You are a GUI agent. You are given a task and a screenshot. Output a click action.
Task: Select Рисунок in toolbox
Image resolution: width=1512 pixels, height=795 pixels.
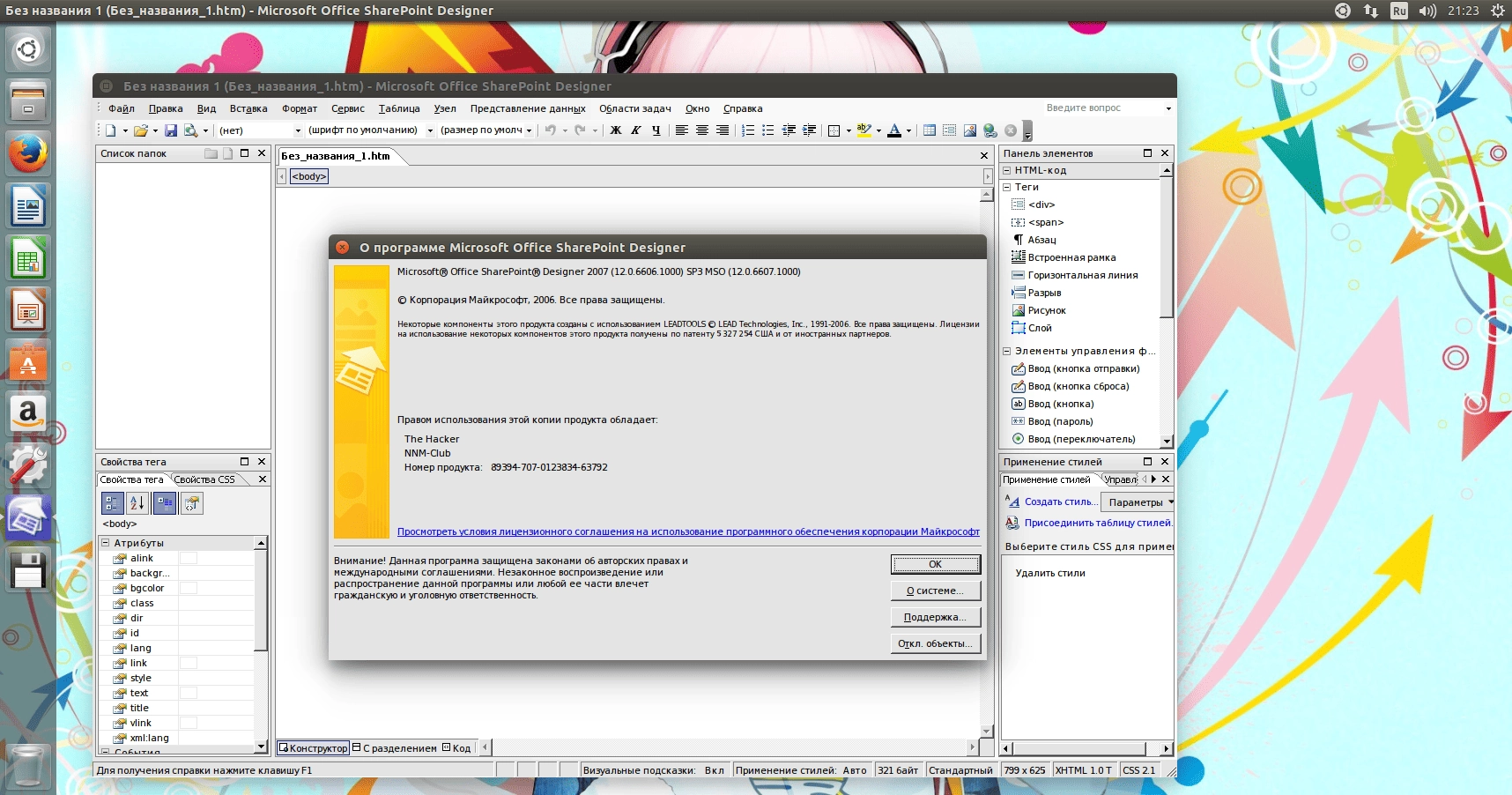[1047, 310]
